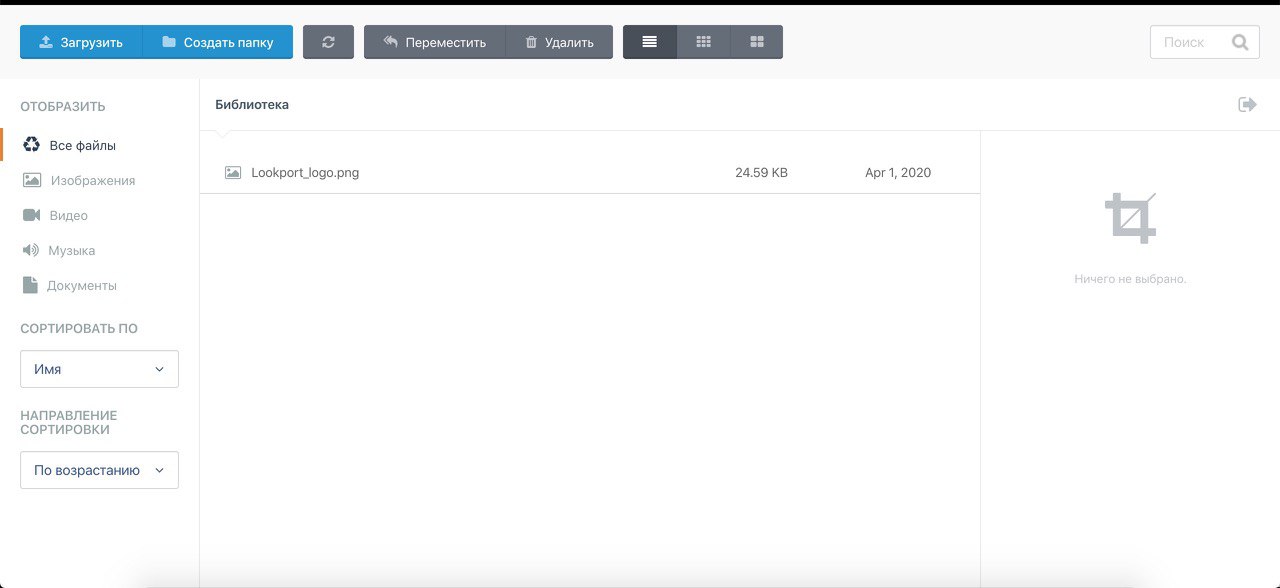
Task: Switch to large tiles view
Action: pos(757,42)
